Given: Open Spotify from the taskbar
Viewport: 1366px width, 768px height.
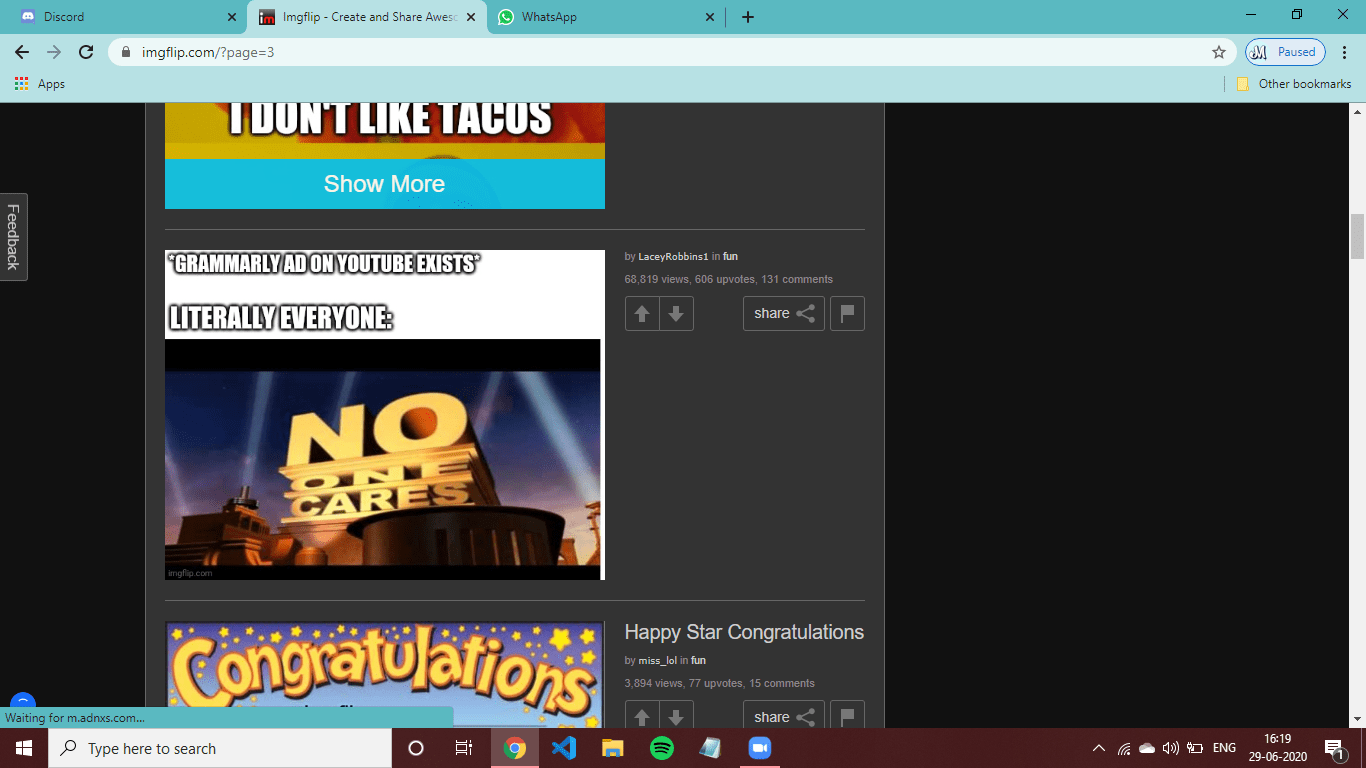Looking at the screenshot, I should [662, 748].
